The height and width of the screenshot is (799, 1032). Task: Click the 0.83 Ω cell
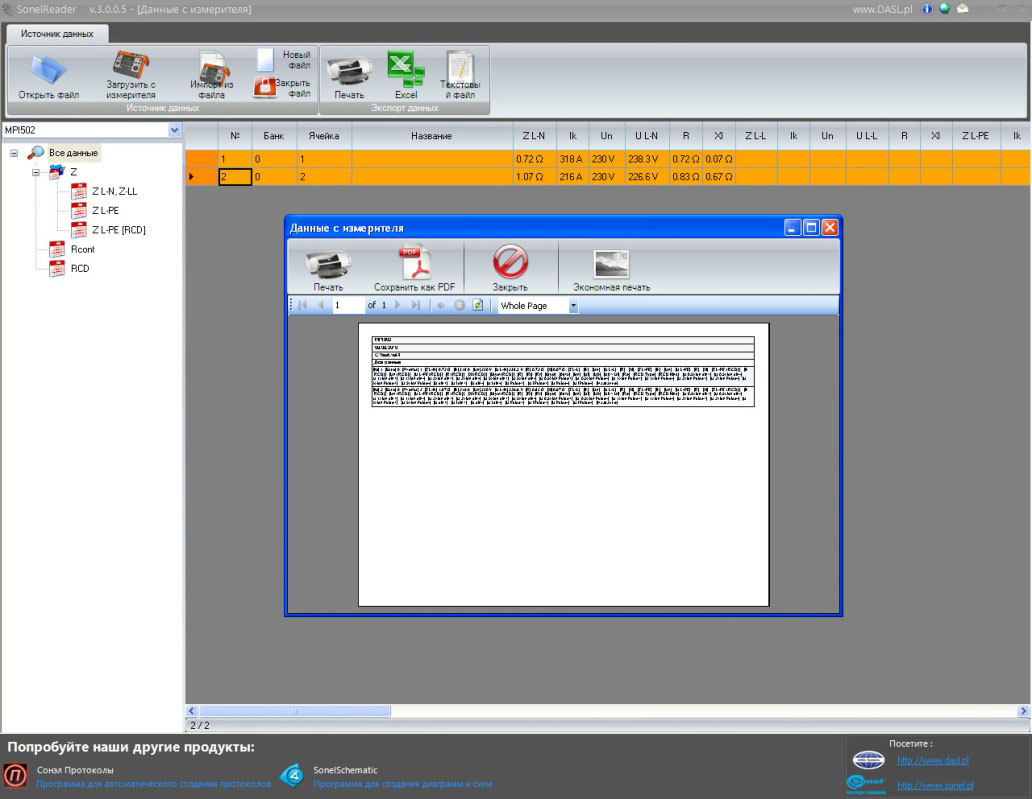tap(686, 177)
